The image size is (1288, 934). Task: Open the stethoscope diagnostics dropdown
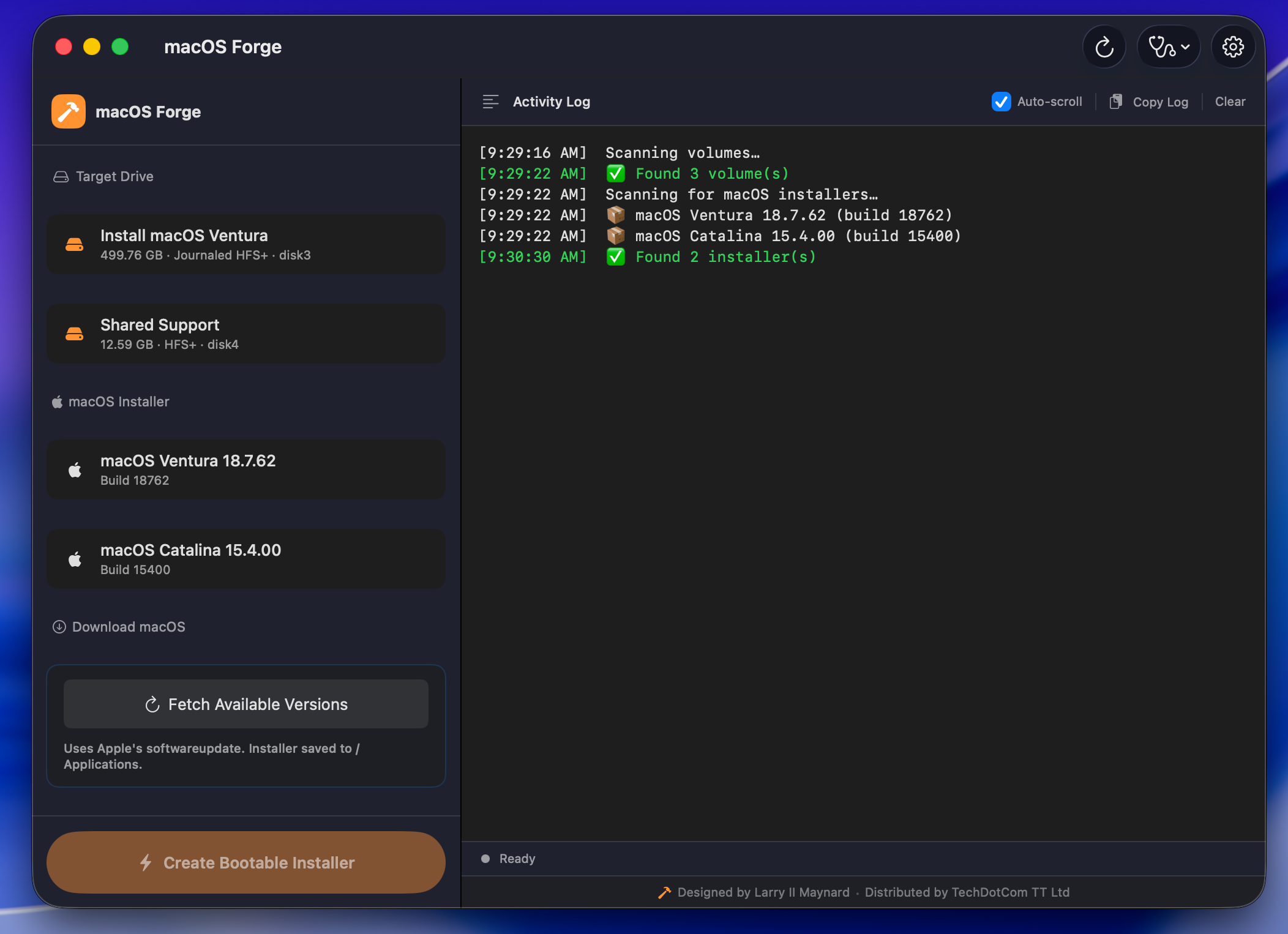(x=1169, y=47)
